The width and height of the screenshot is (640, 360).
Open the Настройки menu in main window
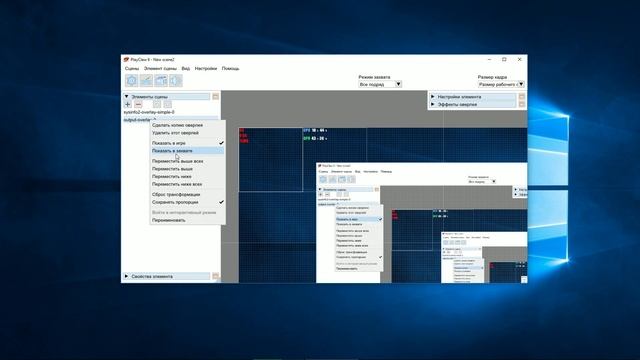[206, 69]
